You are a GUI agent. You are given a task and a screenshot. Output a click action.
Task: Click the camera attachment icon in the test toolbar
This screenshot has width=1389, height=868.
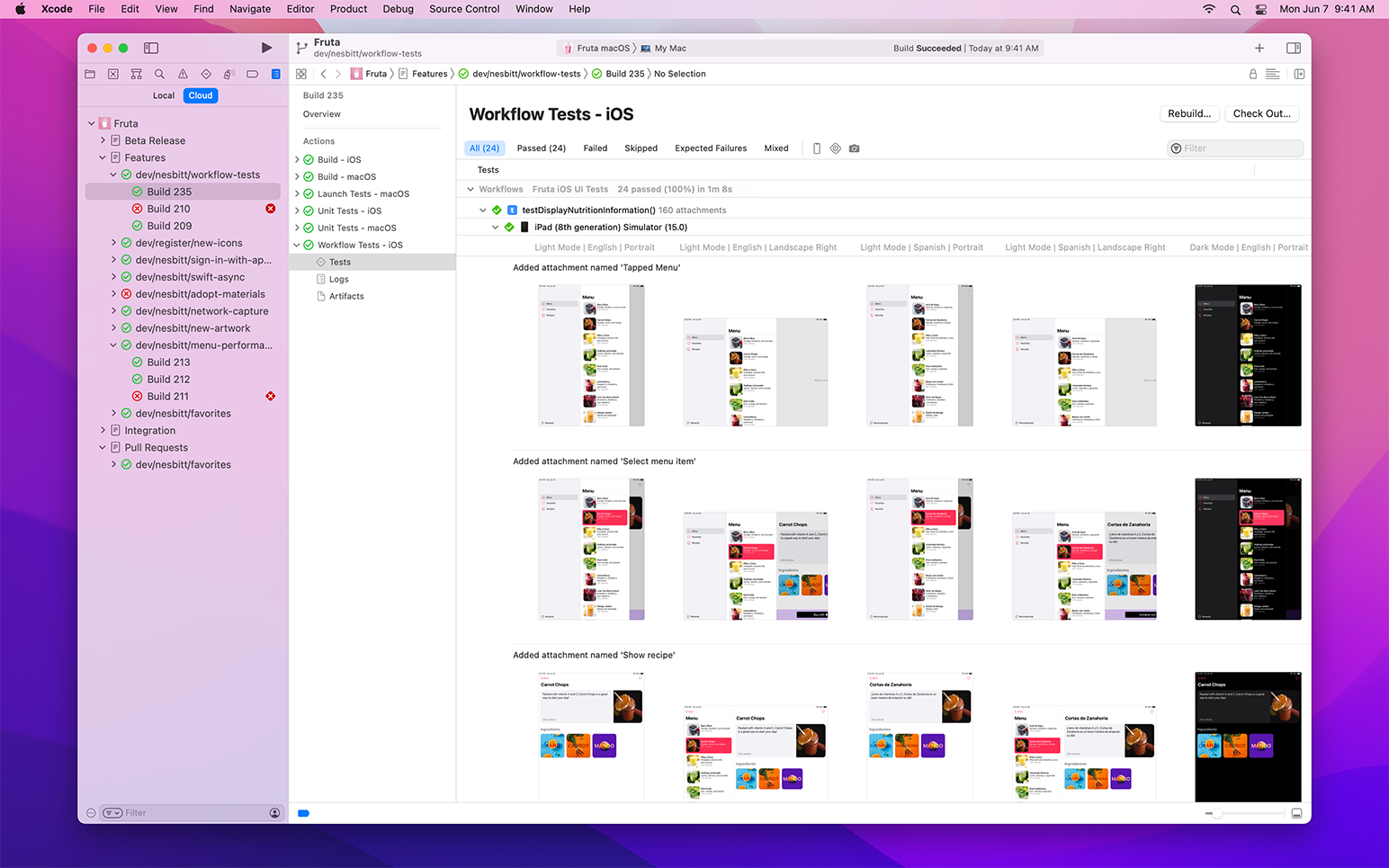coord(854,148)
